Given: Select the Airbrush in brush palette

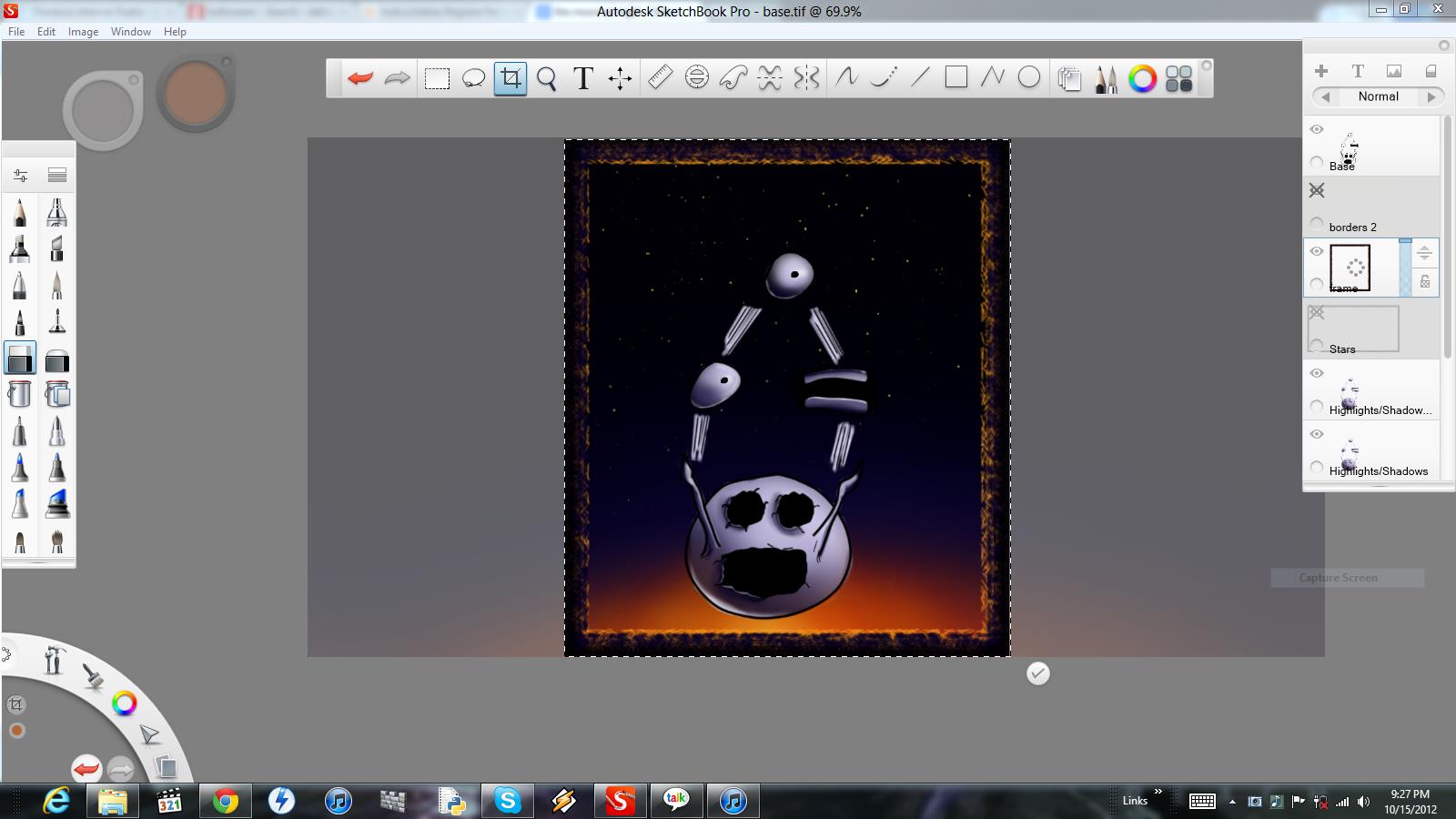Looking at the screenshot, I should [56, 213].
